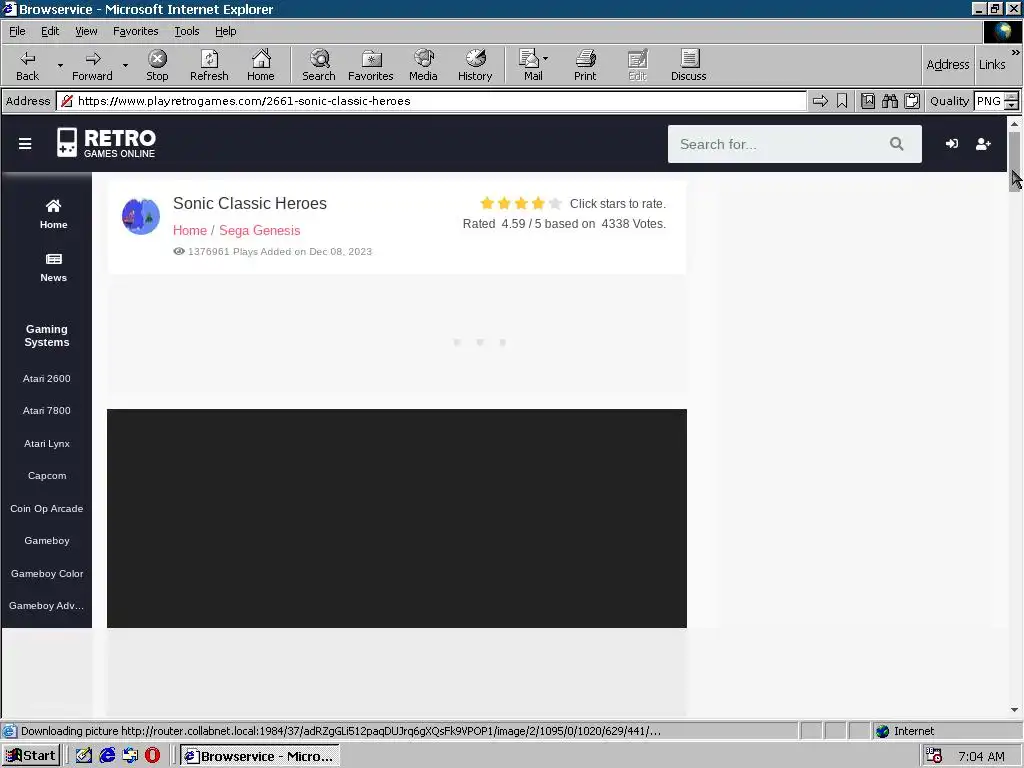
Task: Focus the address URL field
Action: [x=431, y=101]
